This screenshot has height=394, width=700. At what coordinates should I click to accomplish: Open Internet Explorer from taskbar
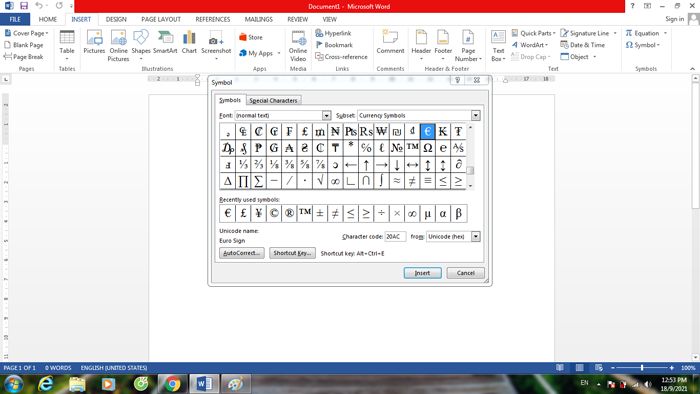click(45, 384)
